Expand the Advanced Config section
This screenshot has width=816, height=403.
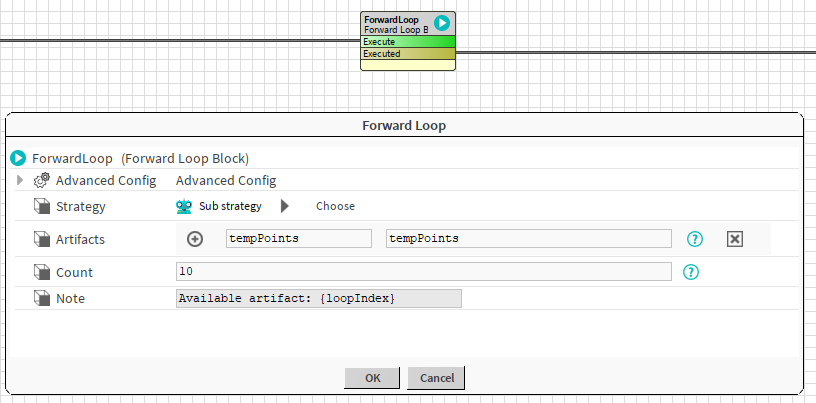click(20, 181)
